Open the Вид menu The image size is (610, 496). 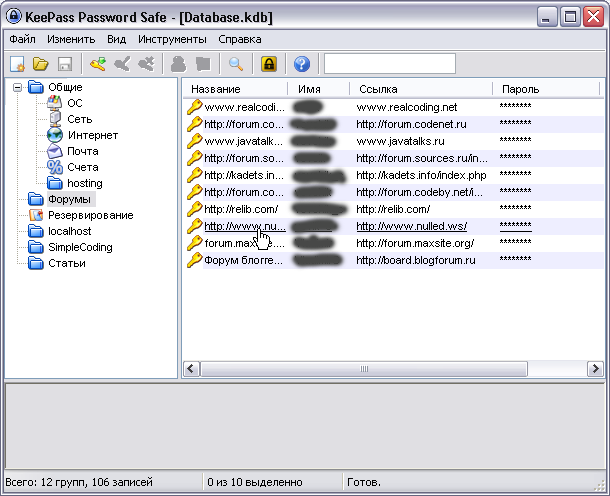pyautogui.click(x=116, y=39)
